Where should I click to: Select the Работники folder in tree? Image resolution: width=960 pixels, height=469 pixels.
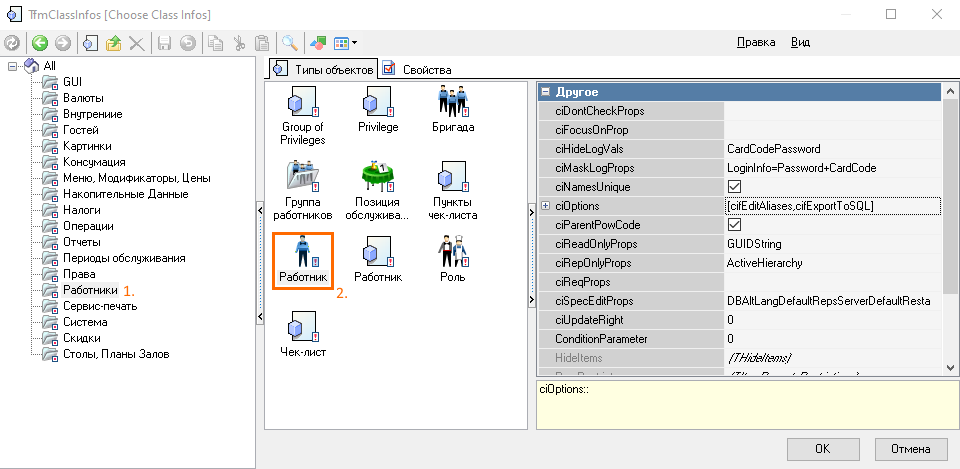(x=90, y=290)
